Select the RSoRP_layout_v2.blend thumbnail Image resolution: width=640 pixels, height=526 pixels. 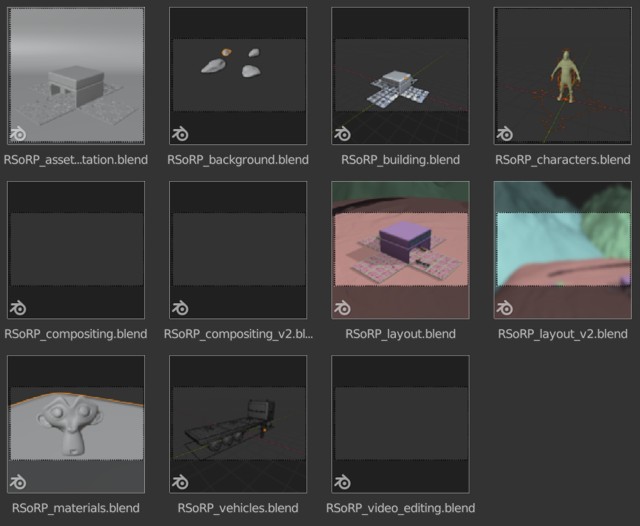[562, 250]
